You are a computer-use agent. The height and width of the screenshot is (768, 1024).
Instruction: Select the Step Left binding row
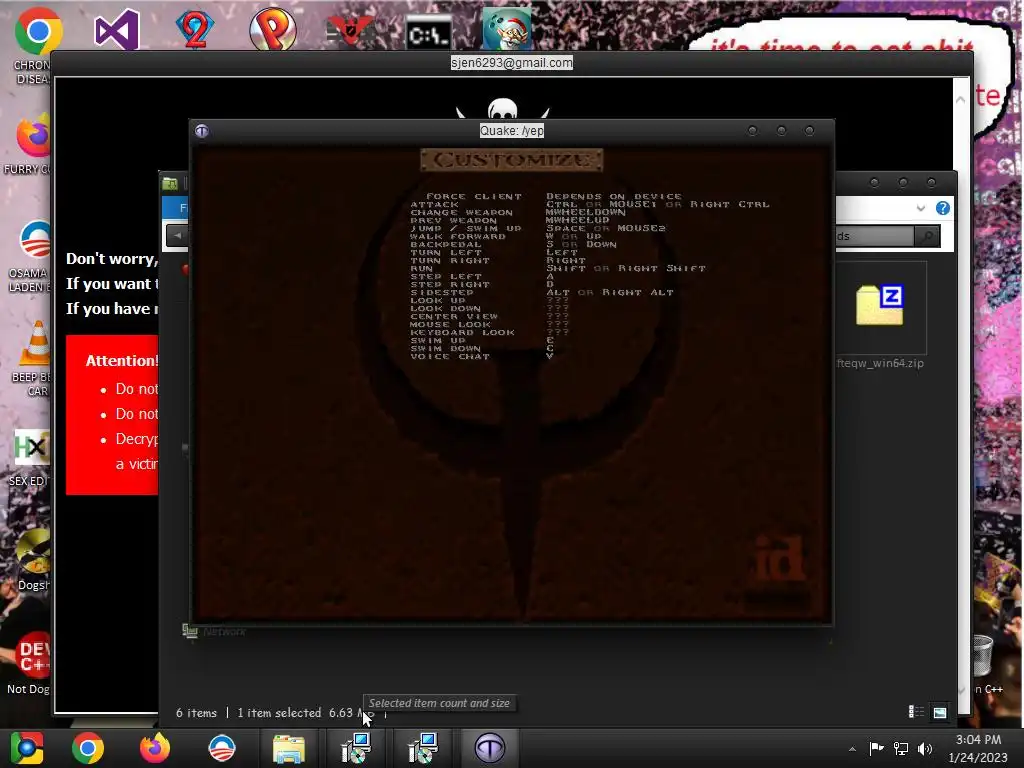[x=482, y=276]
